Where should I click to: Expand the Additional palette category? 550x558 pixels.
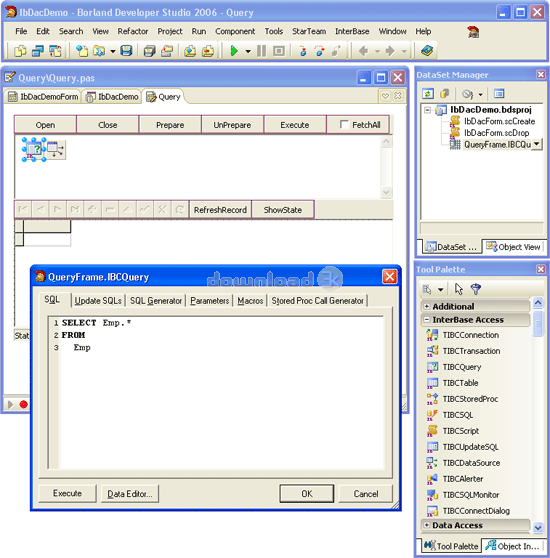[x=427, y=306]
